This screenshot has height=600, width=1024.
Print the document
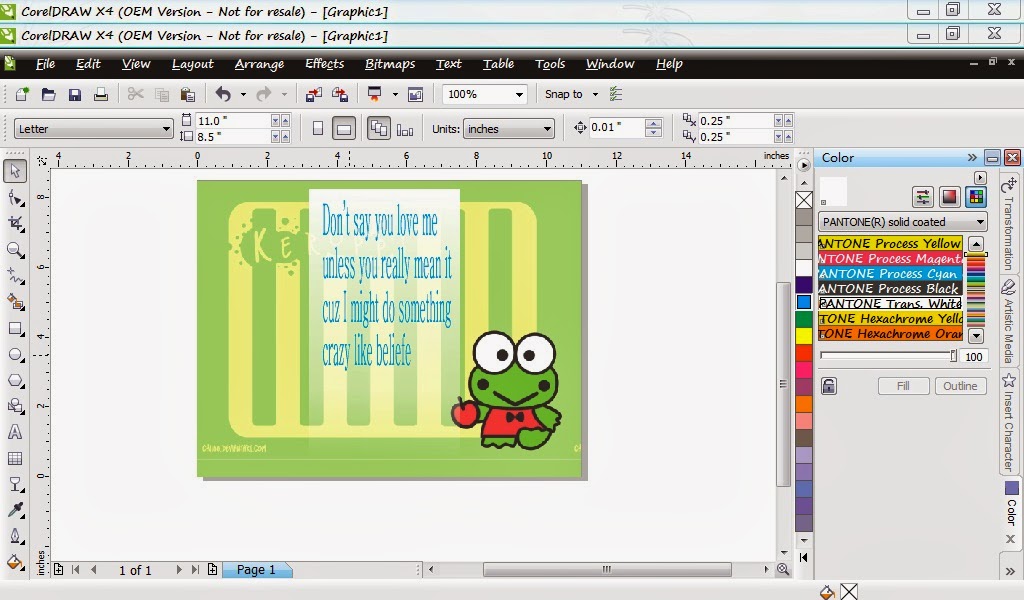pyautogui.click(x=101, y=95)
